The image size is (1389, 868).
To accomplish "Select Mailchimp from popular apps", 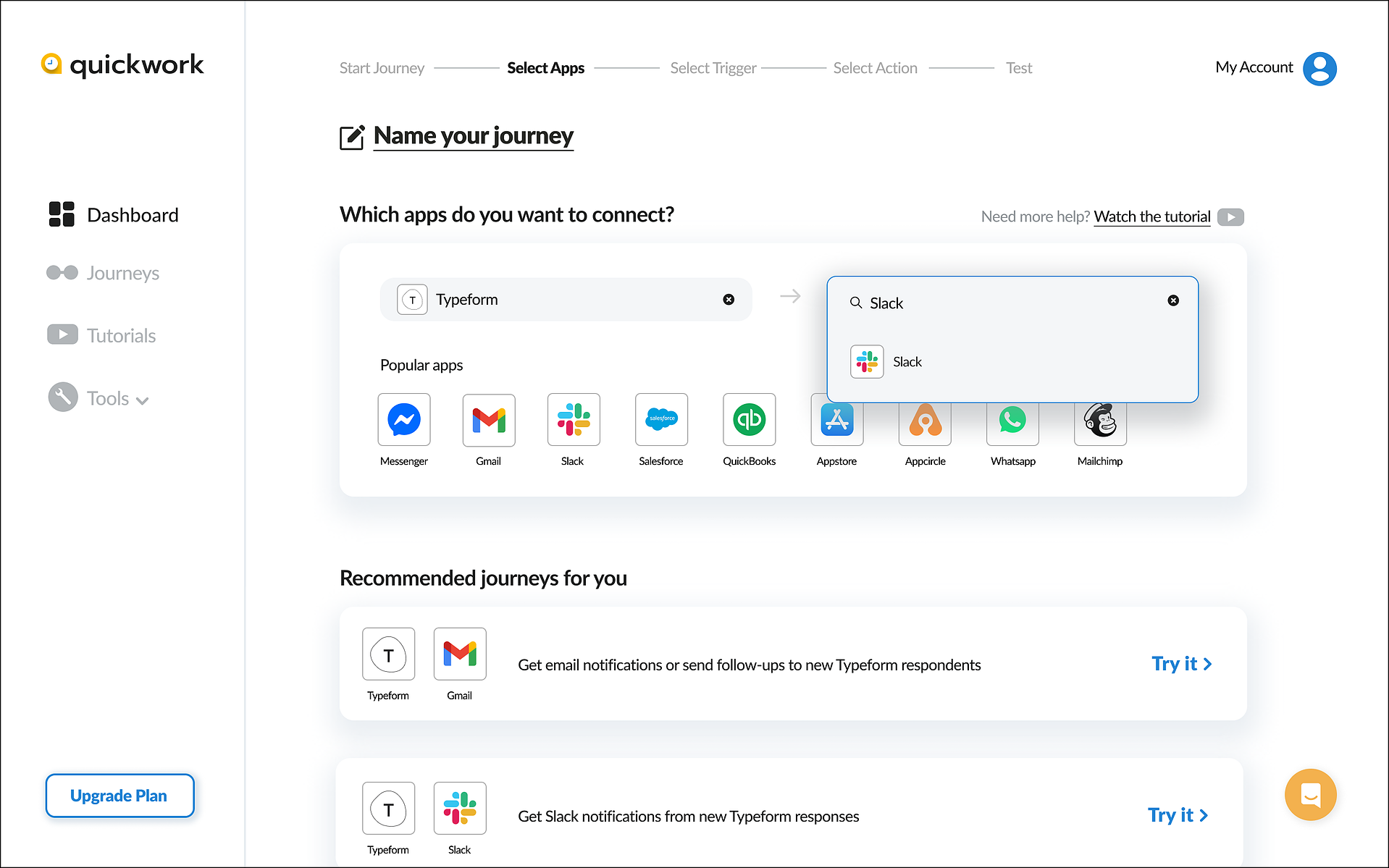I will (1100, 423).
